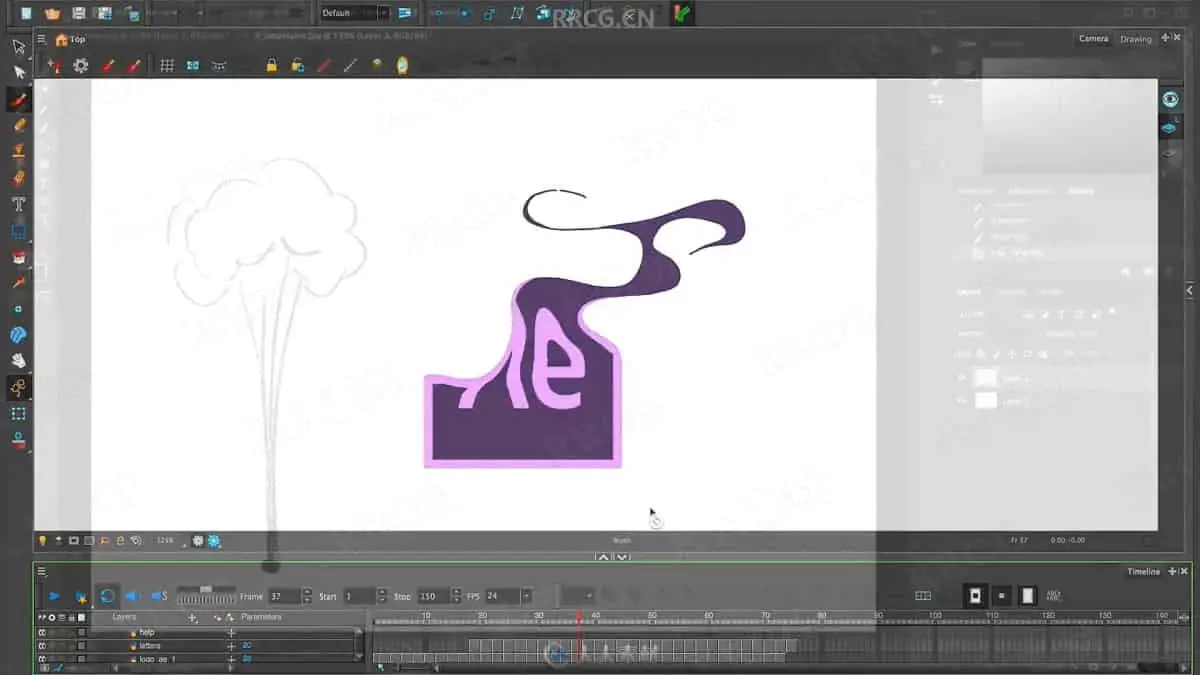This screenshot has height=675, width=1200.
Task: Toggle the light table bulb icon
Action: [43, 540]
